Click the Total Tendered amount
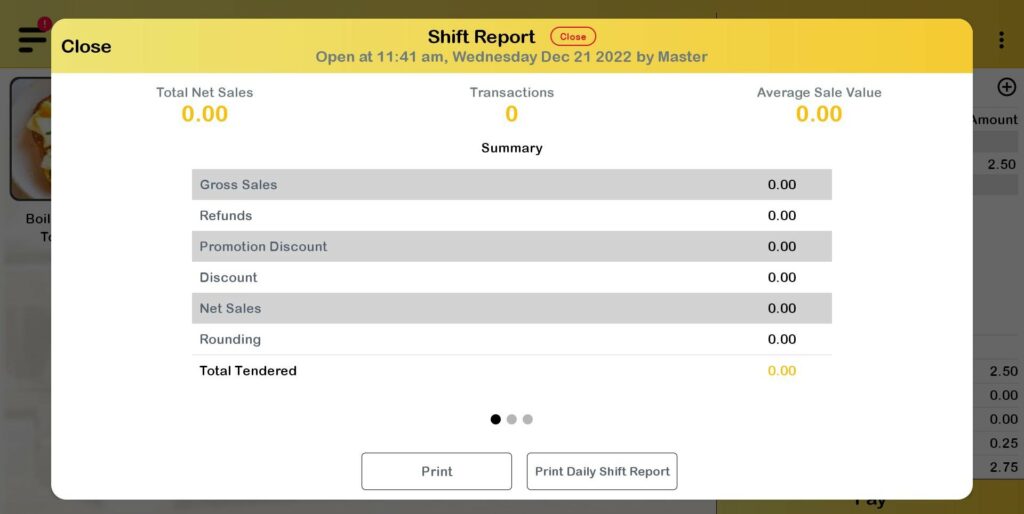This screenshot has height=514, width=1024. point(782,371)
